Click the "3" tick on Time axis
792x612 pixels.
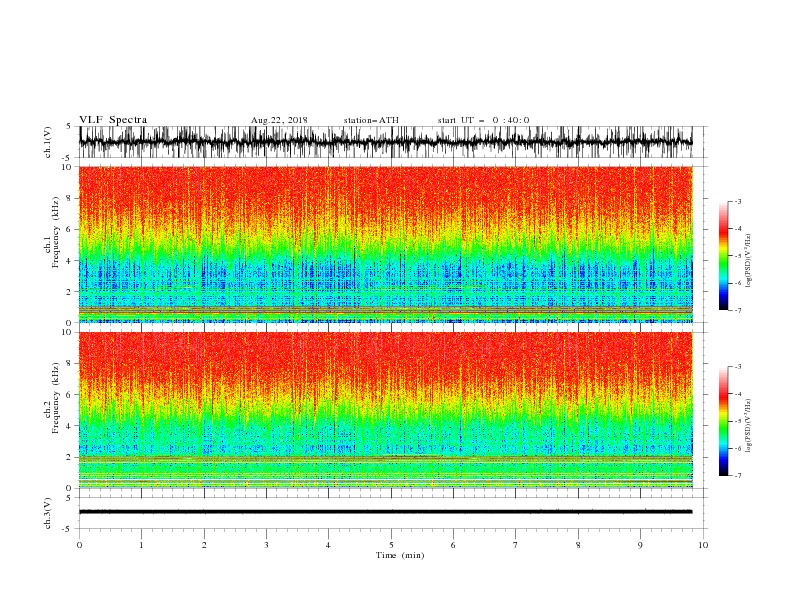[266, 545]
